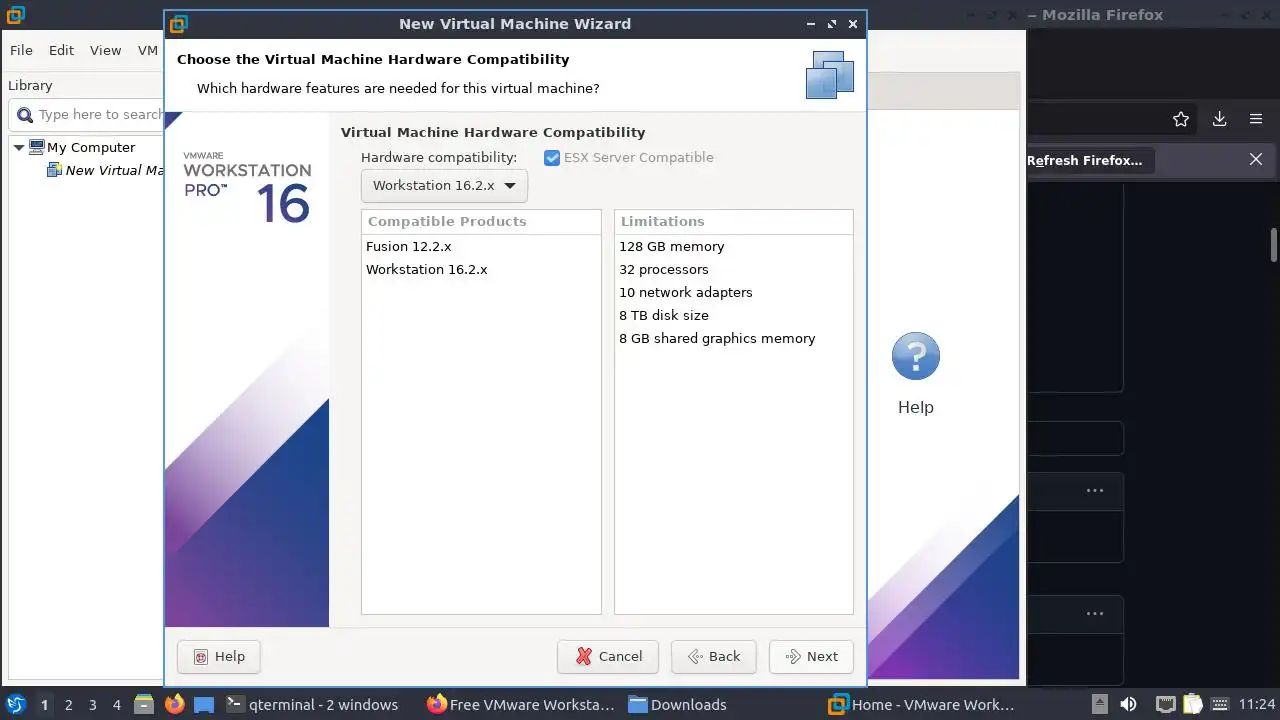Screen dimensions: 1280x720
Task: Open the Firefox hamburger menu
Action: [x=1256, y=119]
